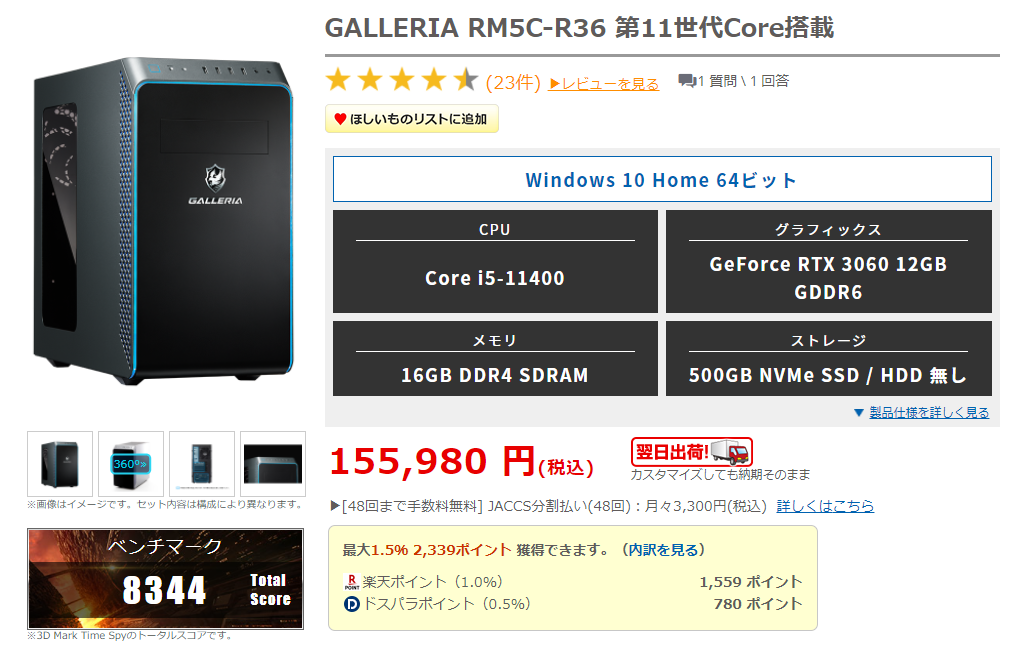1009x651 pixels.
Task: Select the first front-view PC thumbnail
Action: click(60, 464)
